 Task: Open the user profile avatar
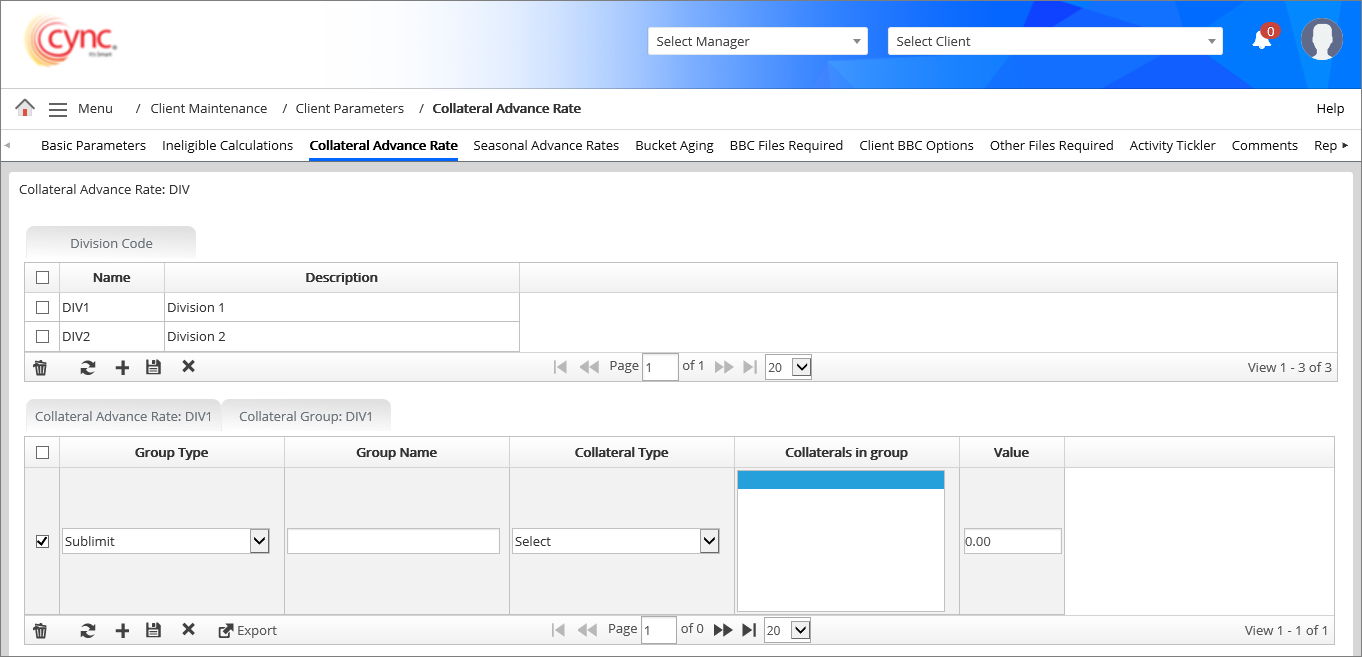click(x=1321, y=40)
